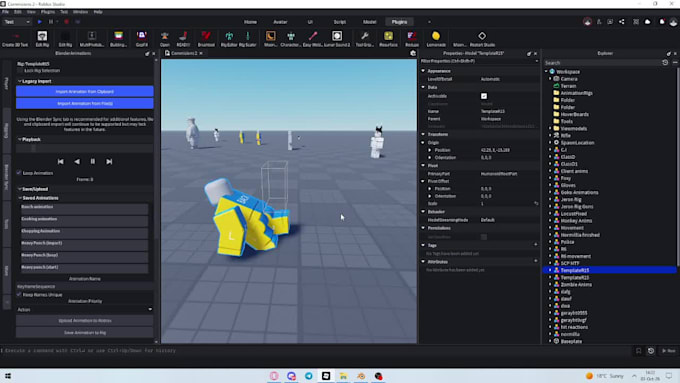The width and height of the screenshot is (680, 383).
Task: Select the Brushtool plugin
Action: pyautogui.click(x=206, y=39)
